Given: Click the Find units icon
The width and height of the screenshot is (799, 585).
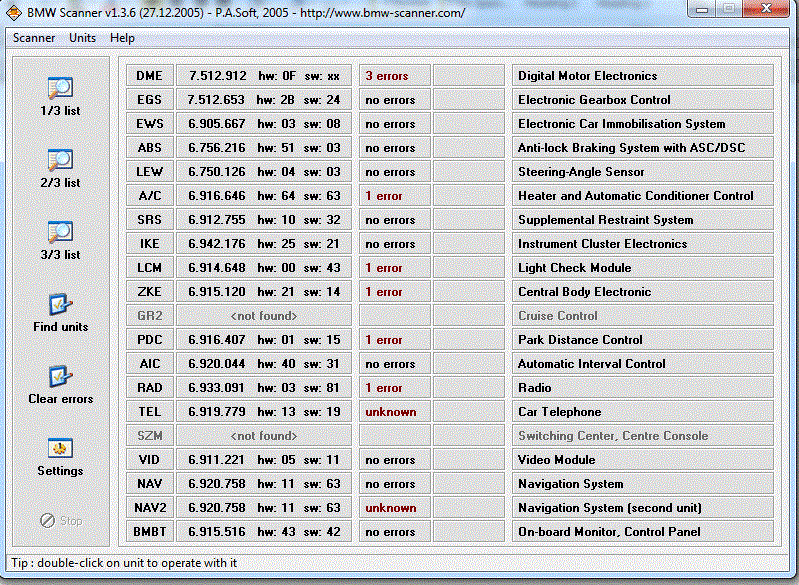Looking at the screenshot, I should coord(60,304).
